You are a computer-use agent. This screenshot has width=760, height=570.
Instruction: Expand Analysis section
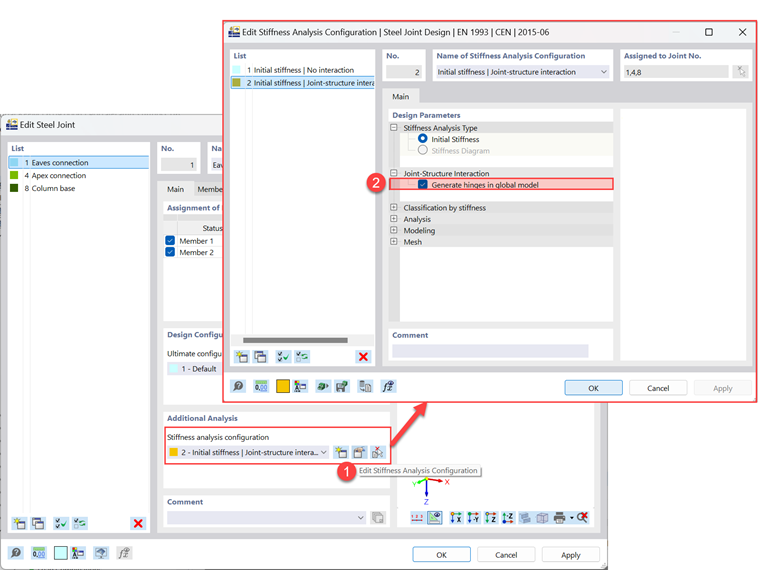394,219
